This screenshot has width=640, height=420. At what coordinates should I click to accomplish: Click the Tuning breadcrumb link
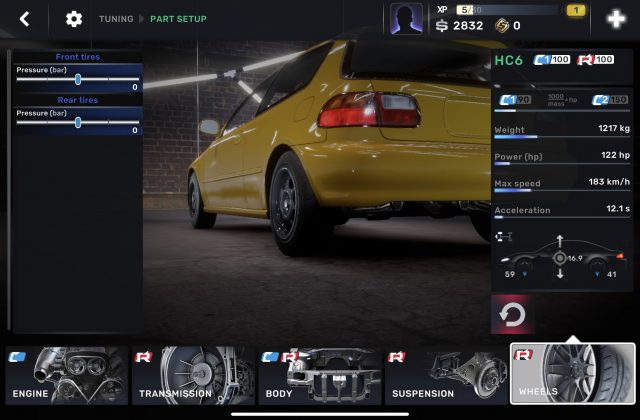point(116,19)
